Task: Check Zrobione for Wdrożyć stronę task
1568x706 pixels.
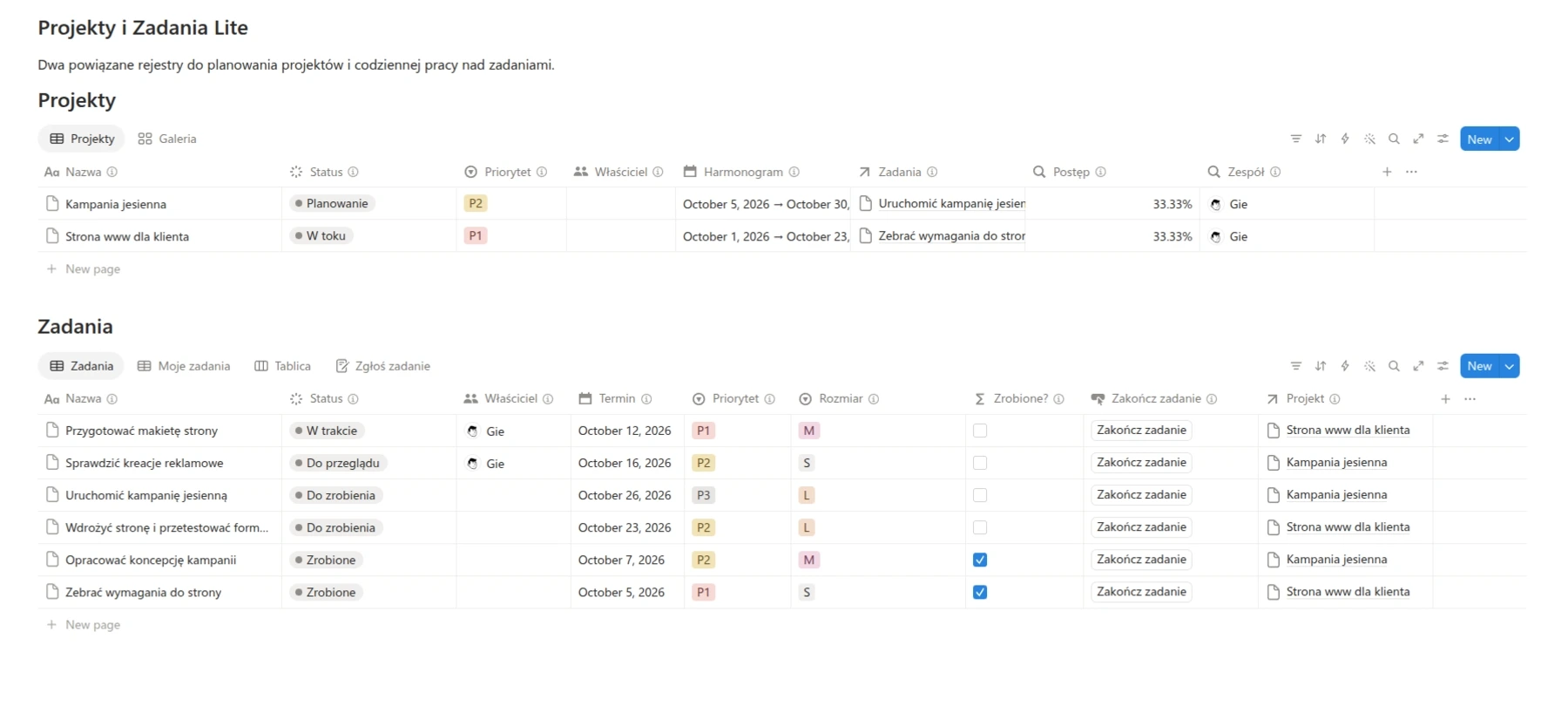Action: coord(980,527)
